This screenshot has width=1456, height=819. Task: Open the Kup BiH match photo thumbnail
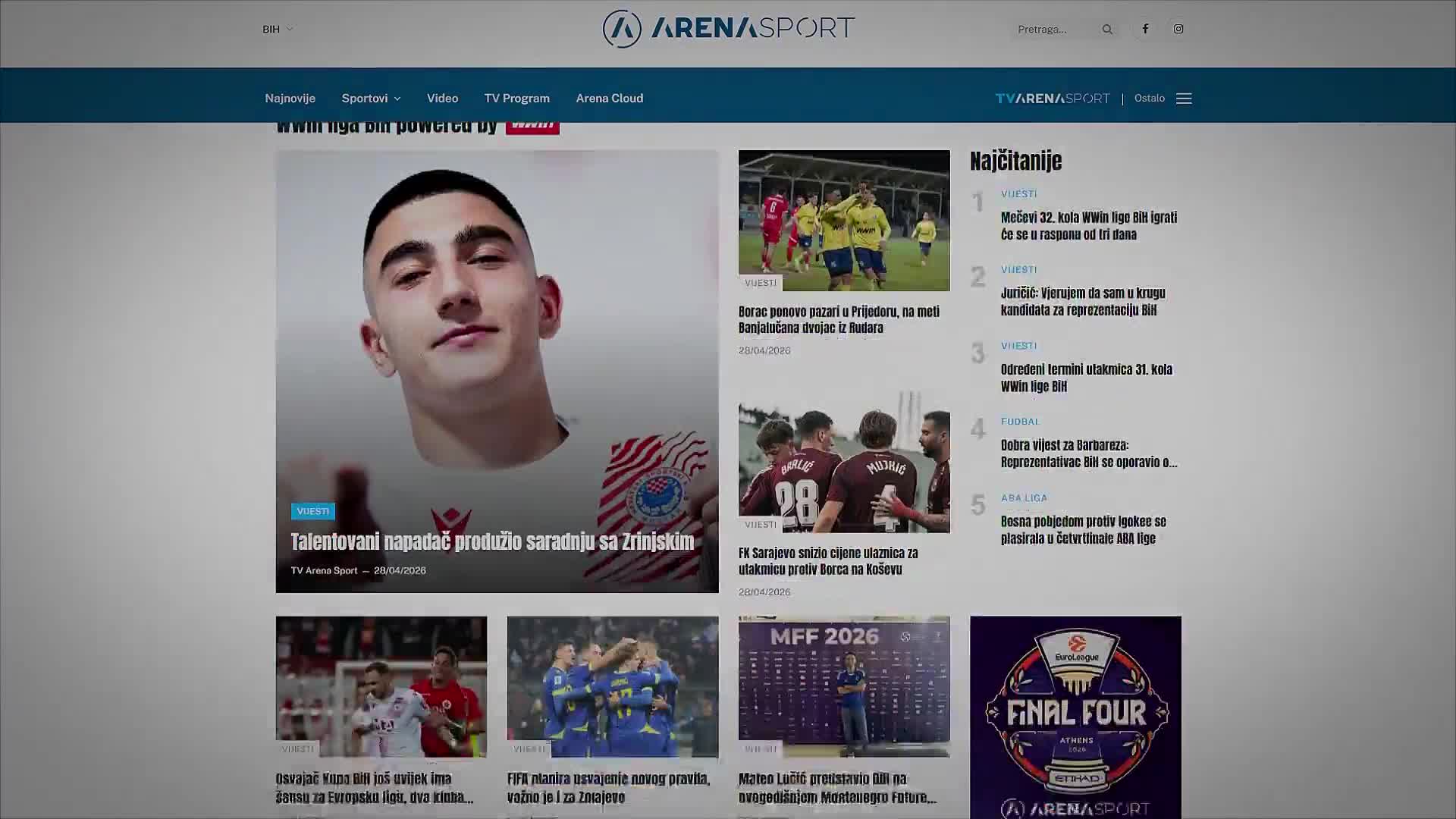tap(381, 686)
